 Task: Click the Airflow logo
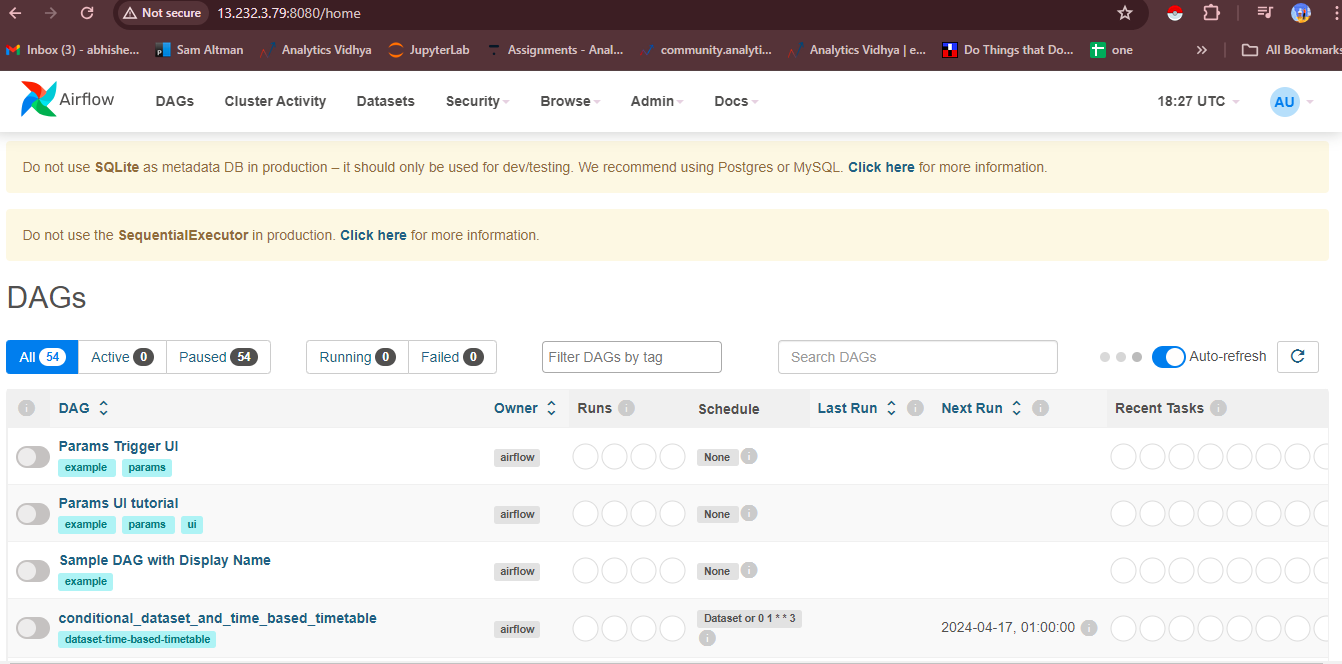pos(67,100)
